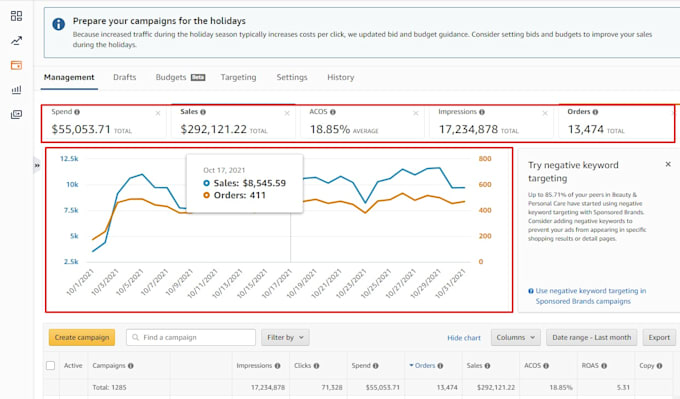Open the dashboard grid icon in sidebar

click(x=16, y=16)
